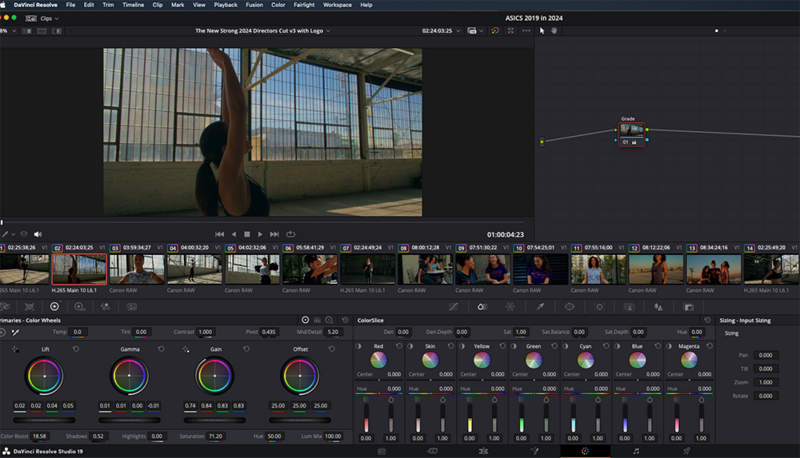Reset the Offset wheel
The width and height of the screenshot is (800, 458).
point(332,349)
